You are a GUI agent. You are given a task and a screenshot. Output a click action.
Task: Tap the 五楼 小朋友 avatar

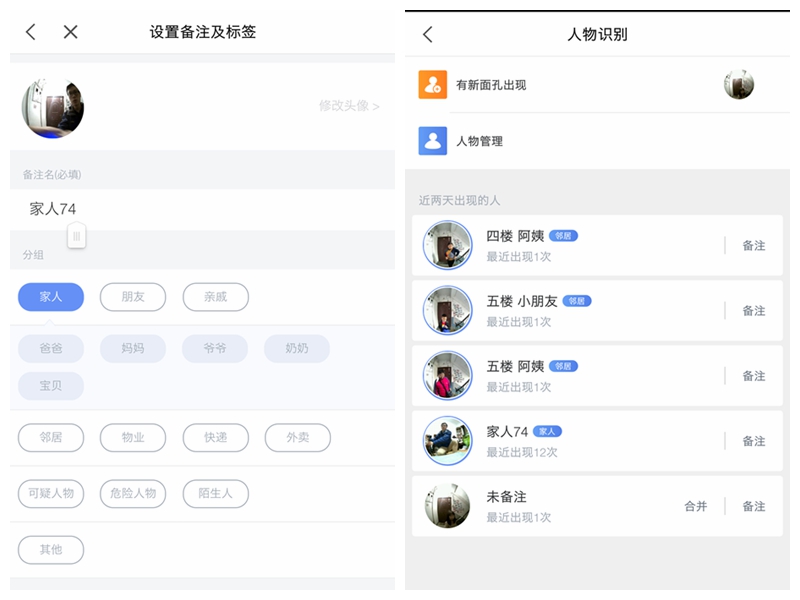[447, 310]
